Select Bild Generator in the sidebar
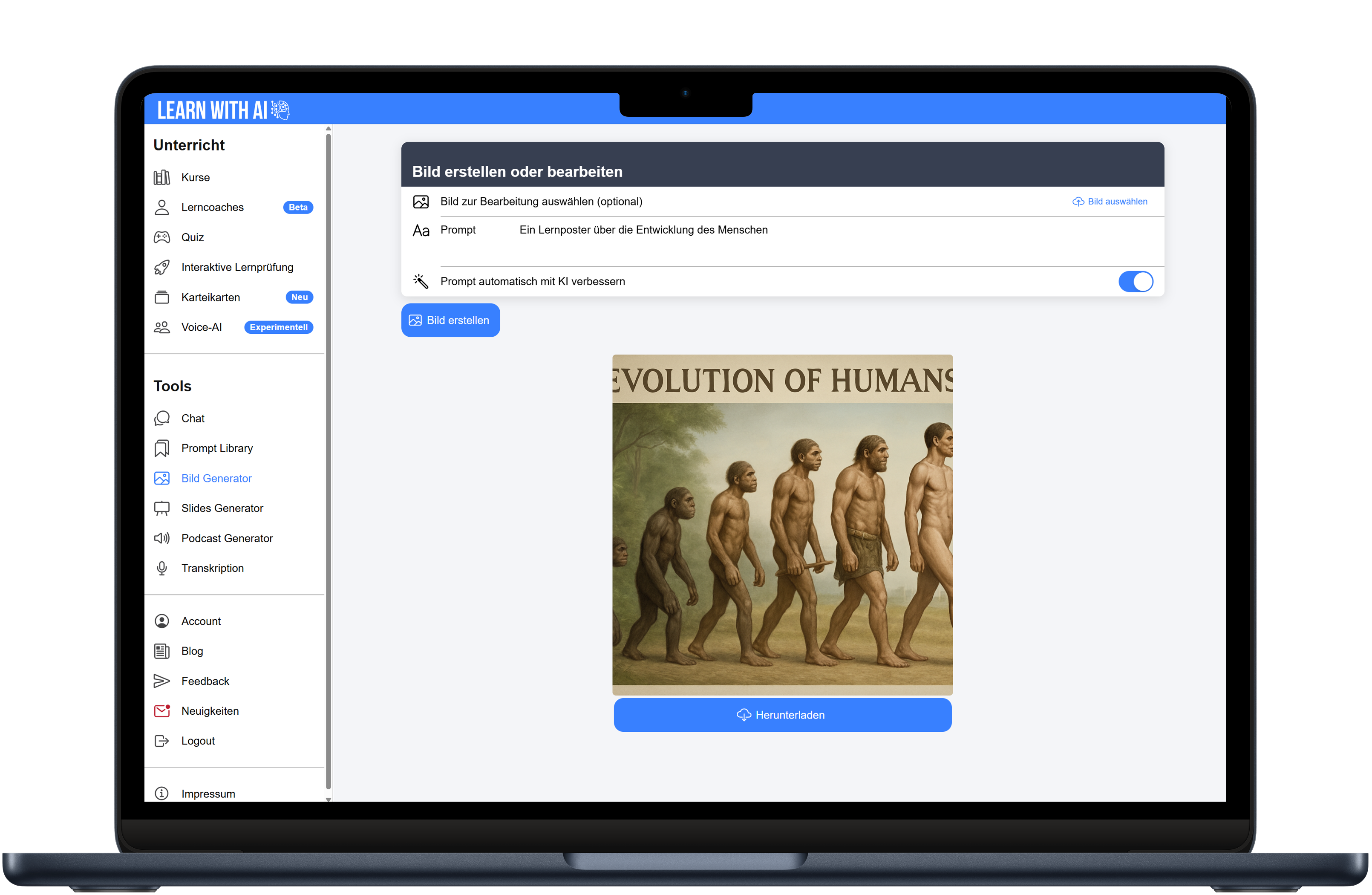Viewport: 1372px width, 895px height. pyautogui.click(x=216, y=479)
